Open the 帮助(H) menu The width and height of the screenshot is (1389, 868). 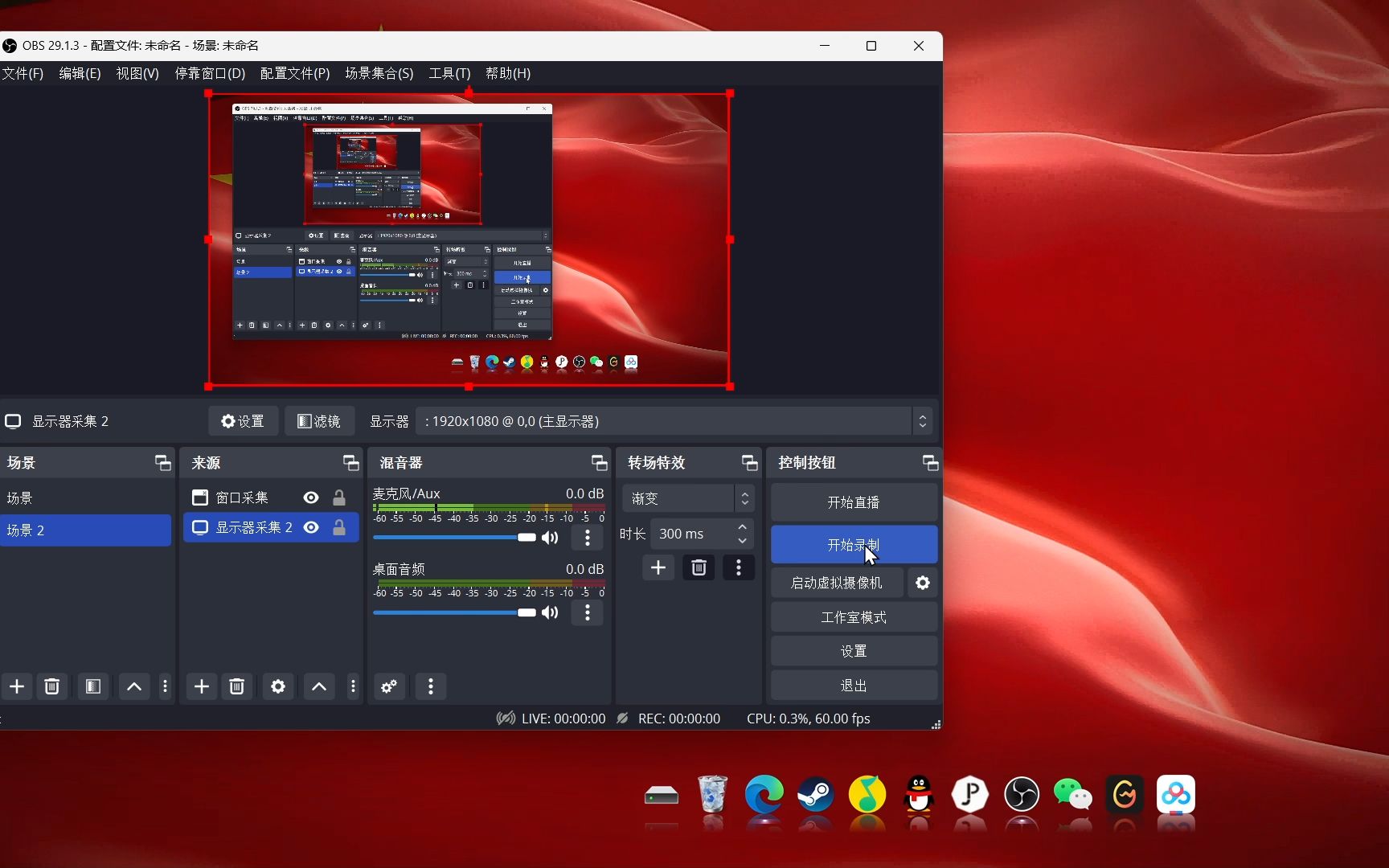click(508, 73)
